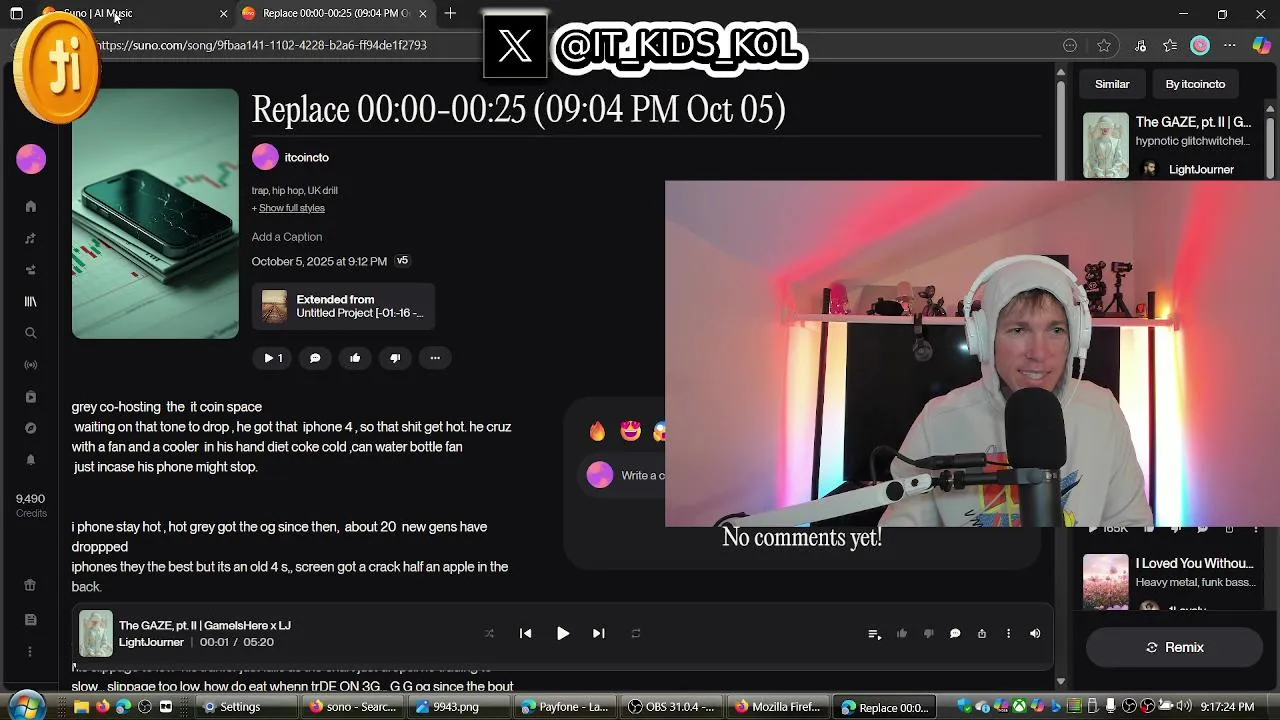
Task: Mute audio with the player volume icon
Action: pyautogui.click(x=1035, y=634)
